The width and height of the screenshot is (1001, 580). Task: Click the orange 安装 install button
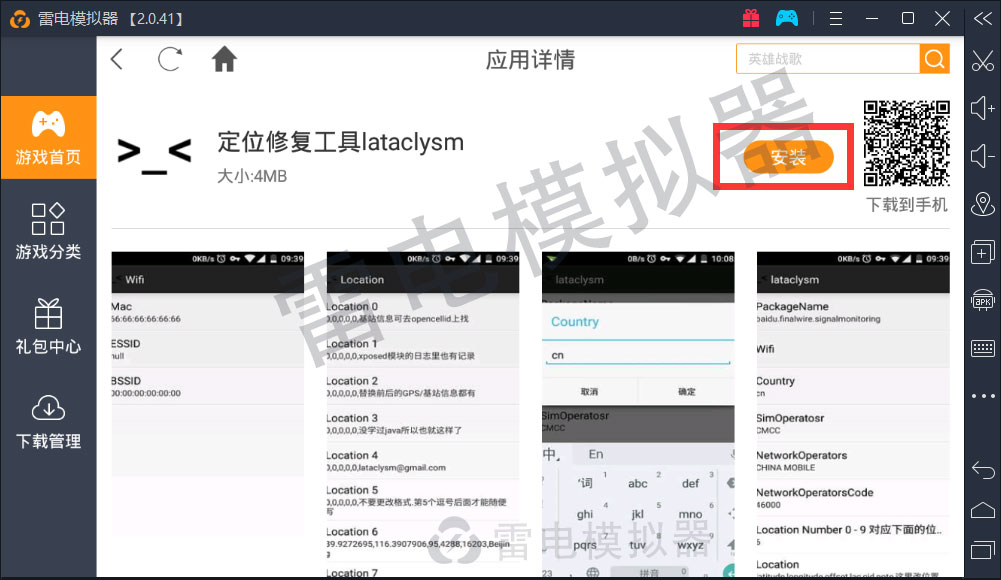click(x=787, y=157)
